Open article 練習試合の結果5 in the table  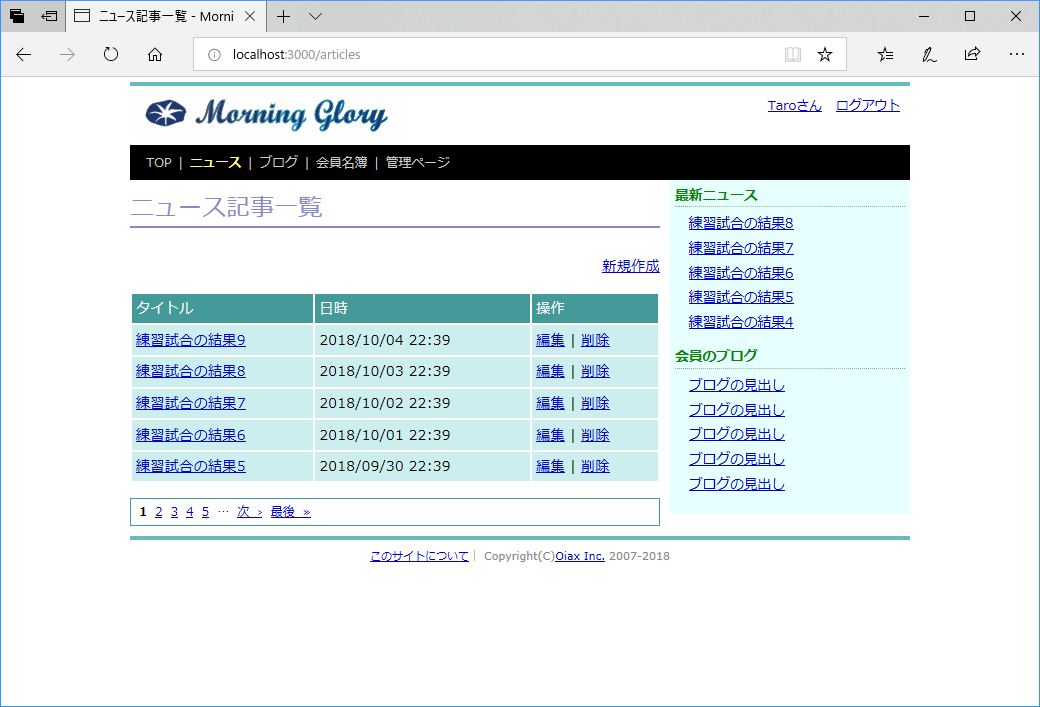tap(191, 466)
